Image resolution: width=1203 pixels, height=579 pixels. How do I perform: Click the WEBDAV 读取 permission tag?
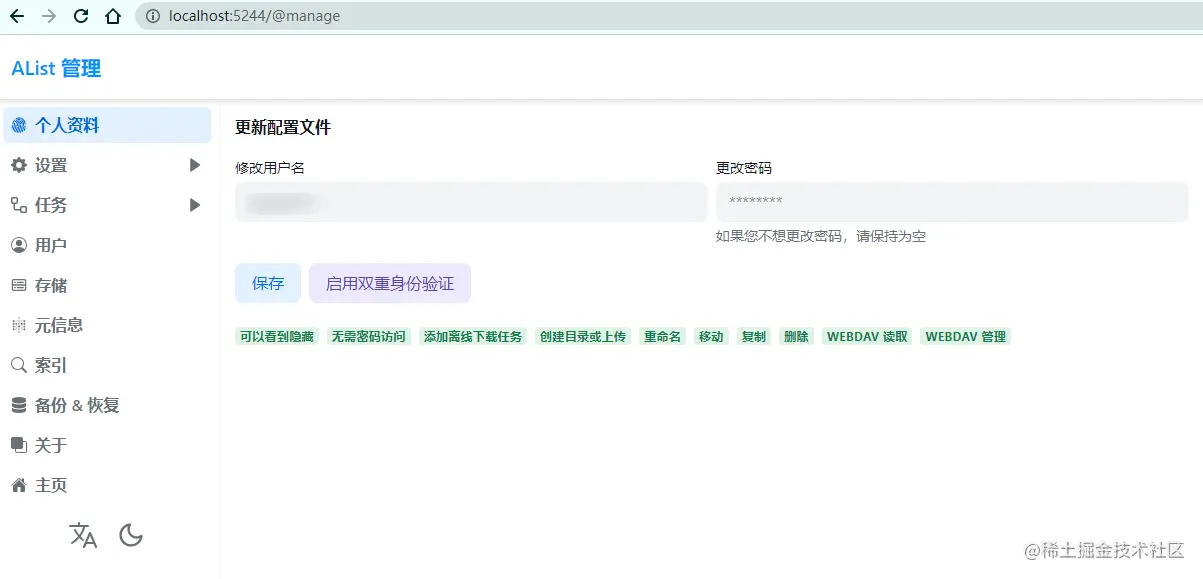(x=867, y=337)
